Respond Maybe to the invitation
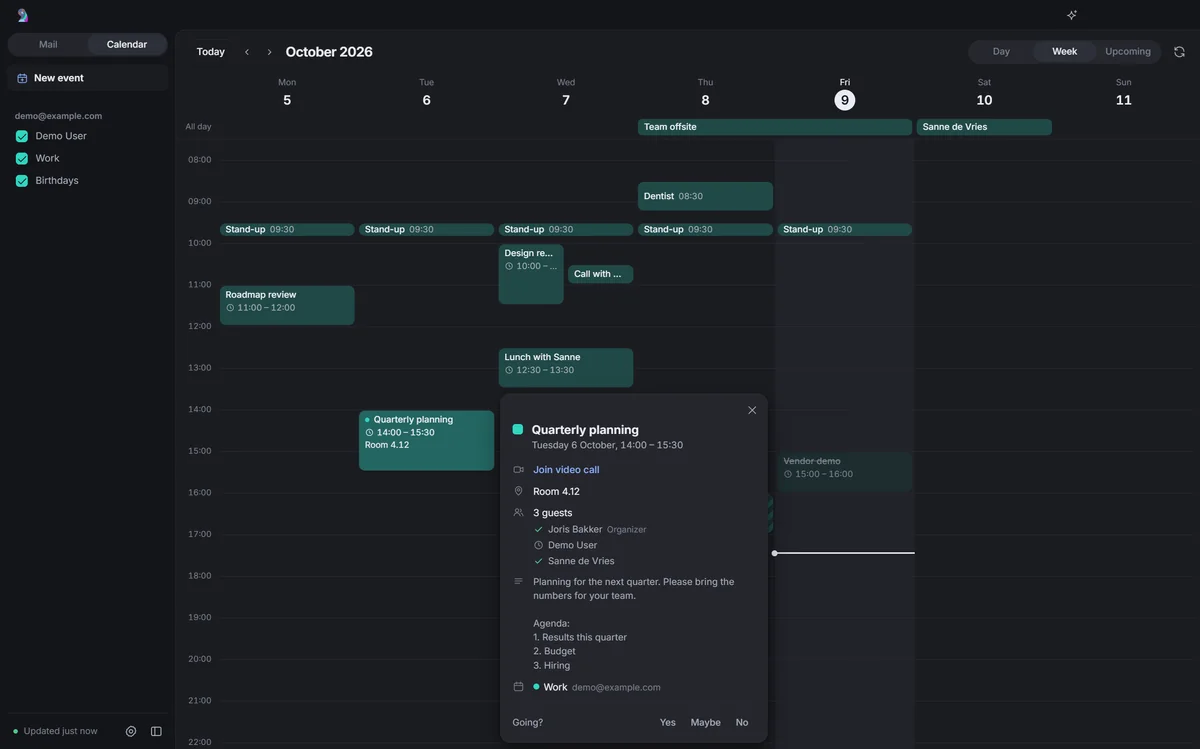 click(x=706, y=722)
